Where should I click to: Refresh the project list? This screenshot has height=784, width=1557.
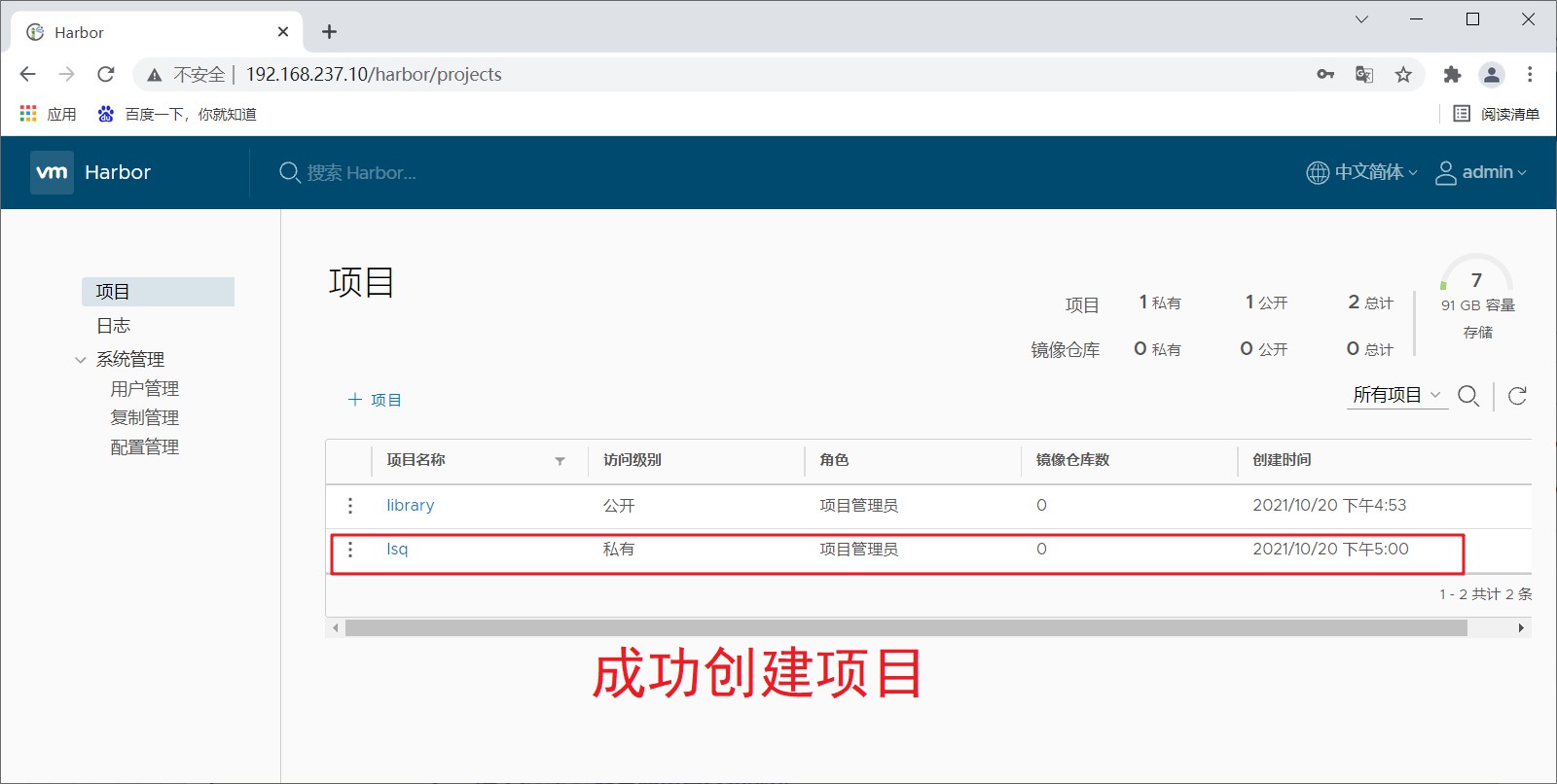click(x=1517, y=396)
